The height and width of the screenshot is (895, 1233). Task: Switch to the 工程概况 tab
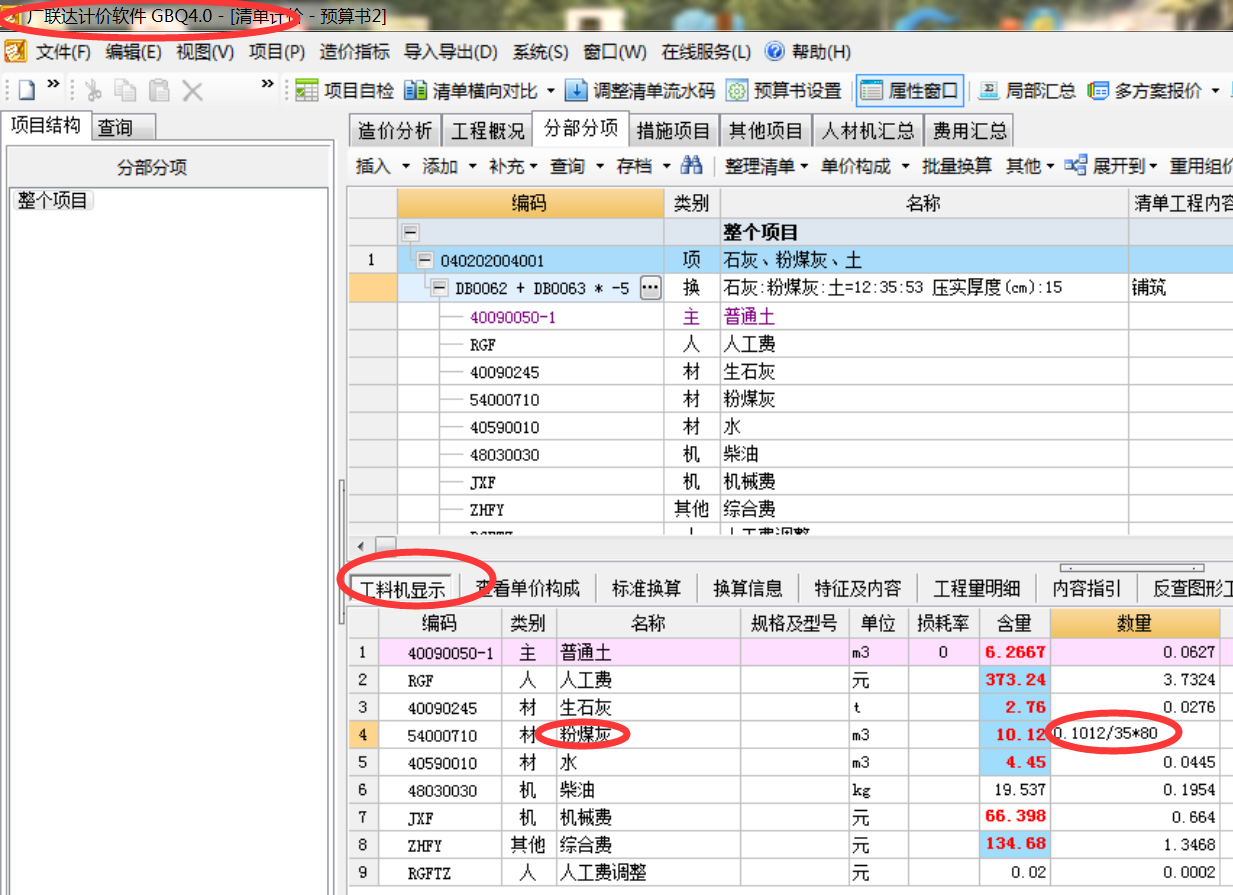pyautogui.click(x=488, y=131)
